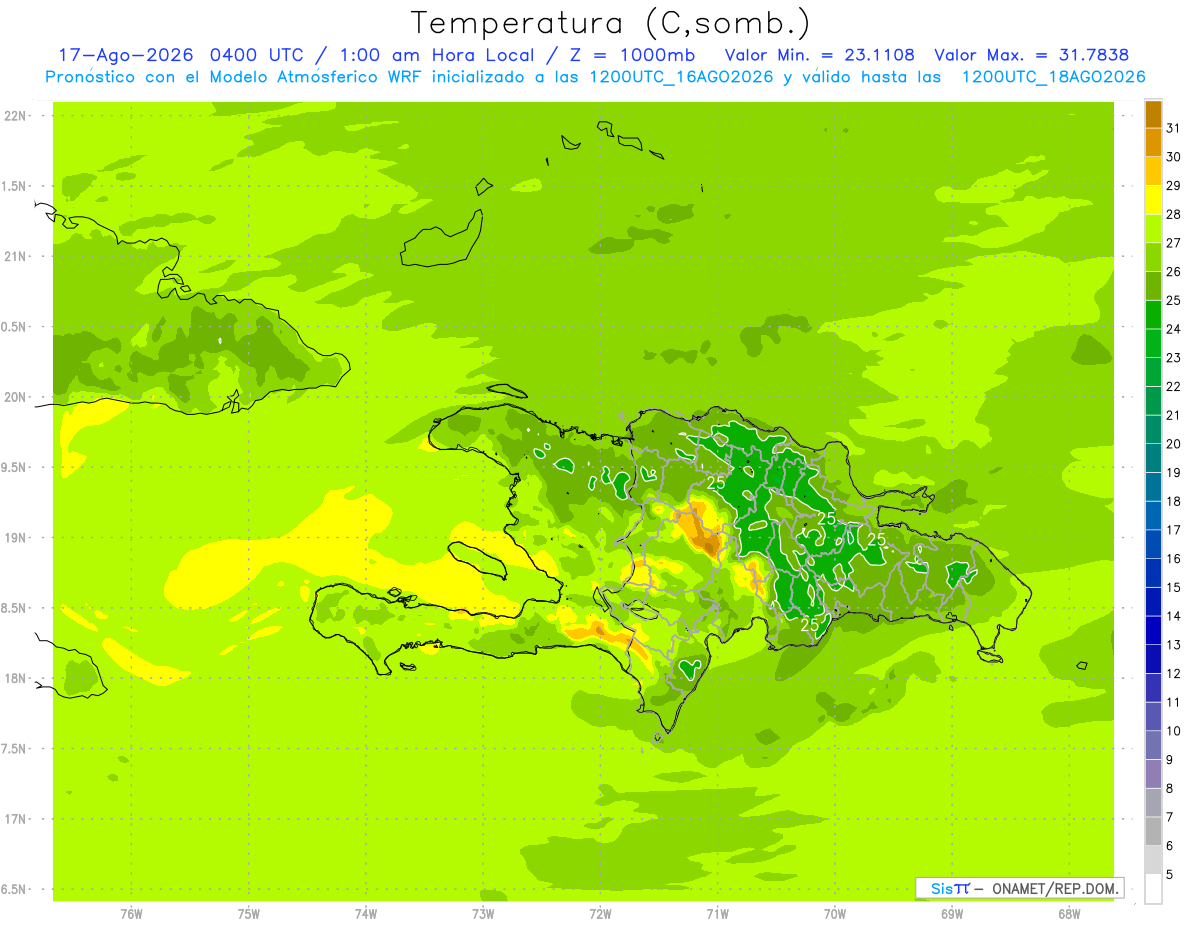Pick the blue swatch between 15 and 16
Viewport: 1200px width, 927px height.
[1153, 573]
